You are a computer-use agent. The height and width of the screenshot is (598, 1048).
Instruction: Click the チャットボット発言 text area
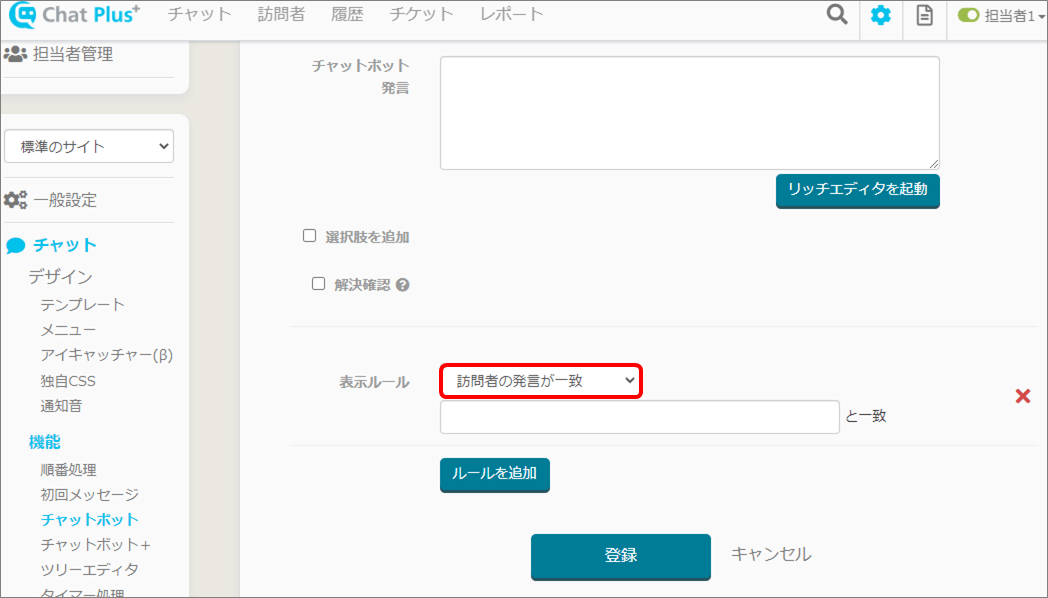(690, 113)
